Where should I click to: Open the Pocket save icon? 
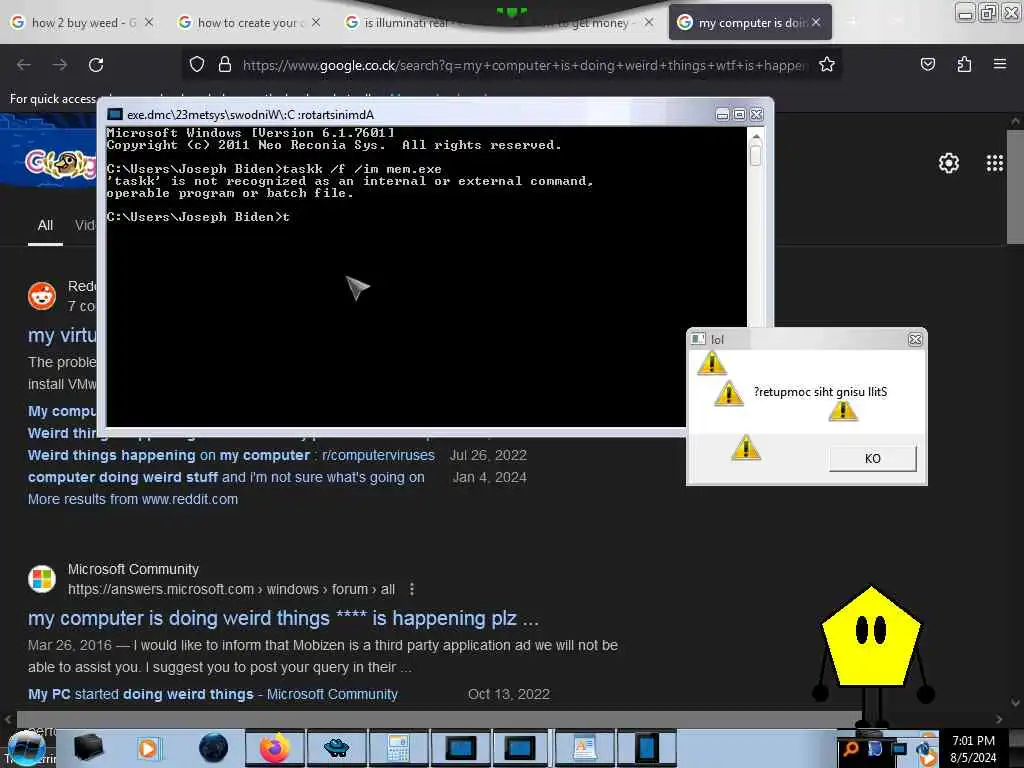pos(927,64)
